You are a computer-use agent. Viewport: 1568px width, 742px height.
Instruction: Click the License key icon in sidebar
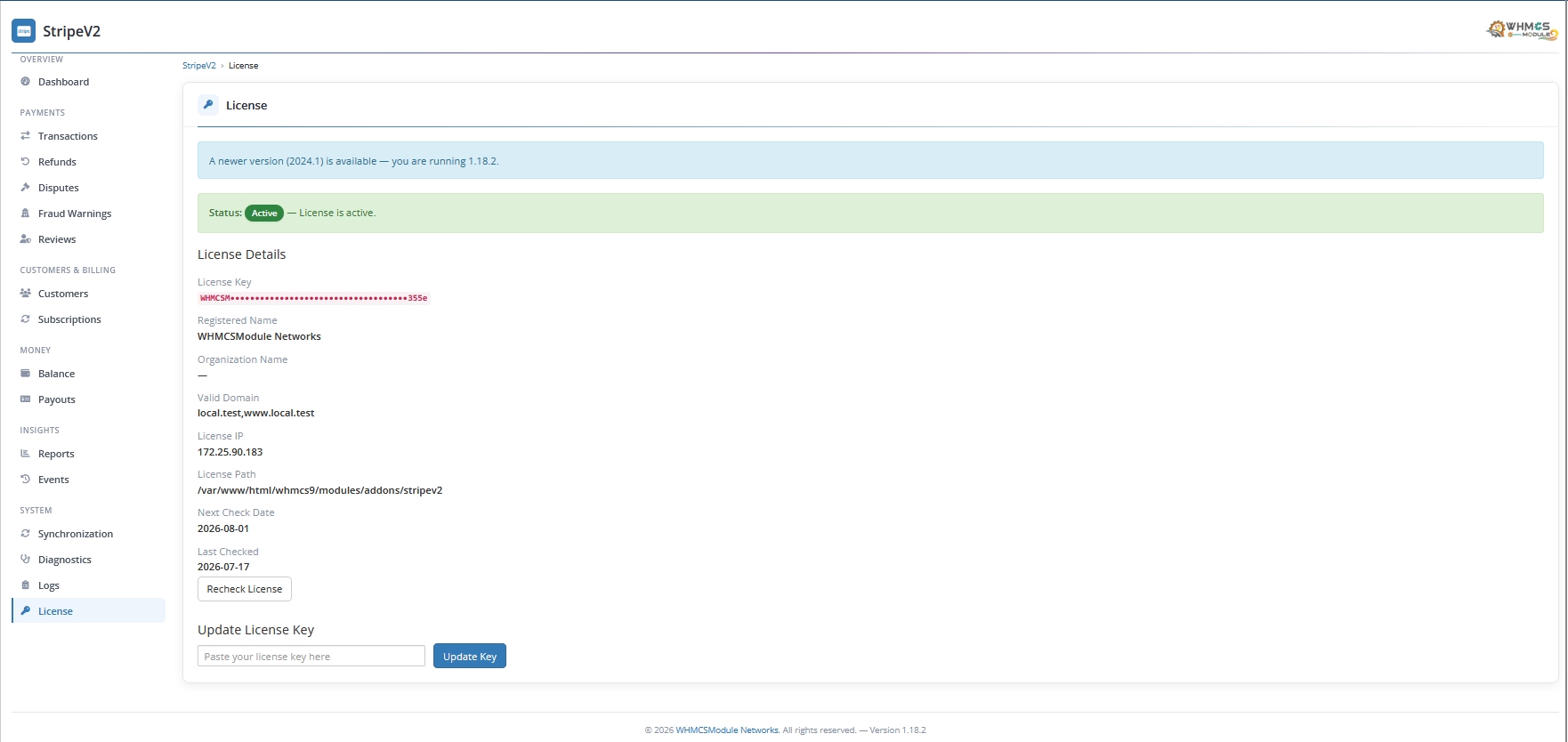coord(26,611)
